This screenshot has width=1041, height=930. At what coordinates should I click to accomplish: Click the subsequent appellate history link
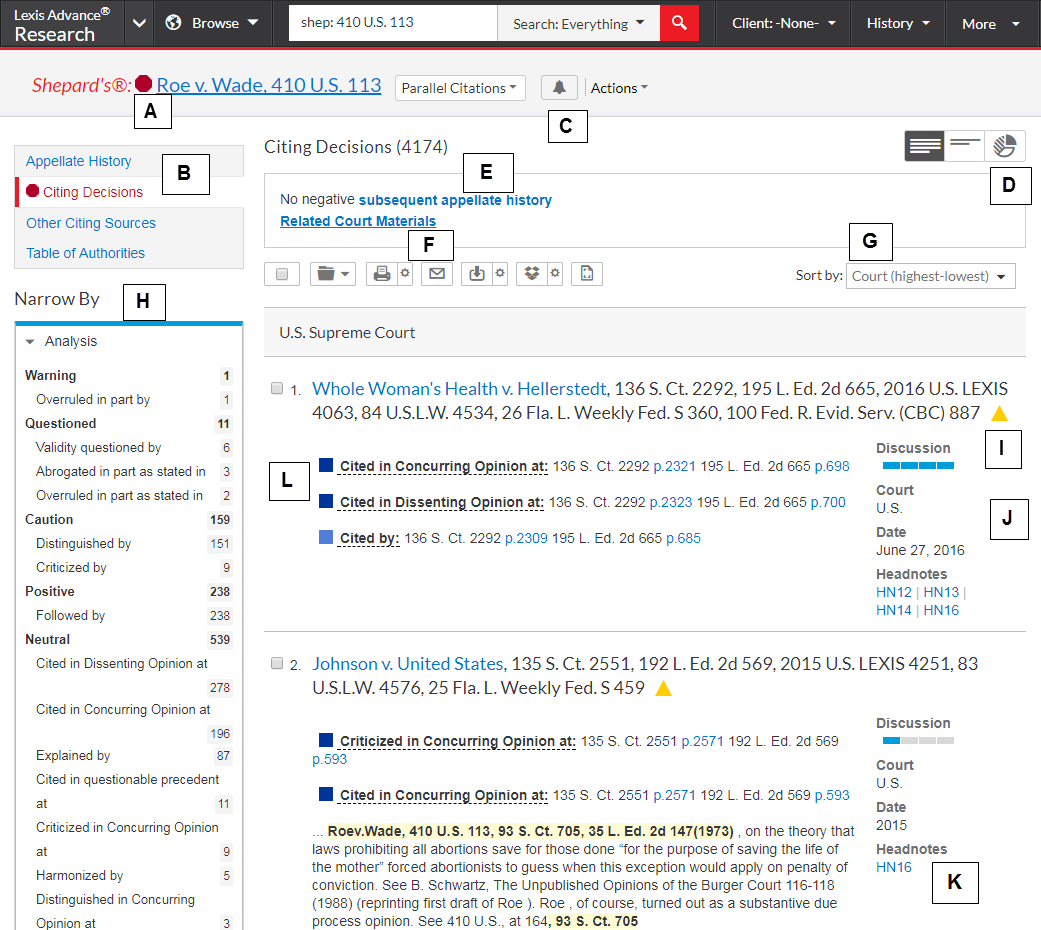coord(455,200)
